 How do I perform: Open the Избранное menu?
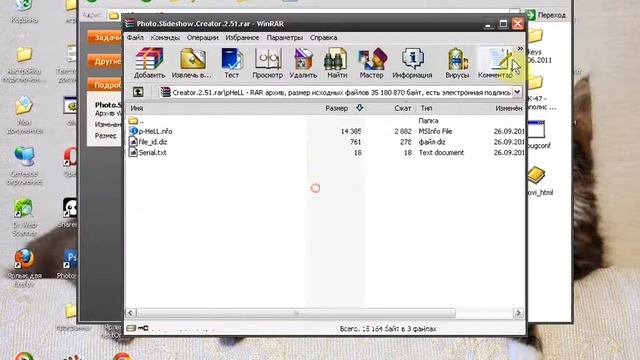[x=242, y=37]
